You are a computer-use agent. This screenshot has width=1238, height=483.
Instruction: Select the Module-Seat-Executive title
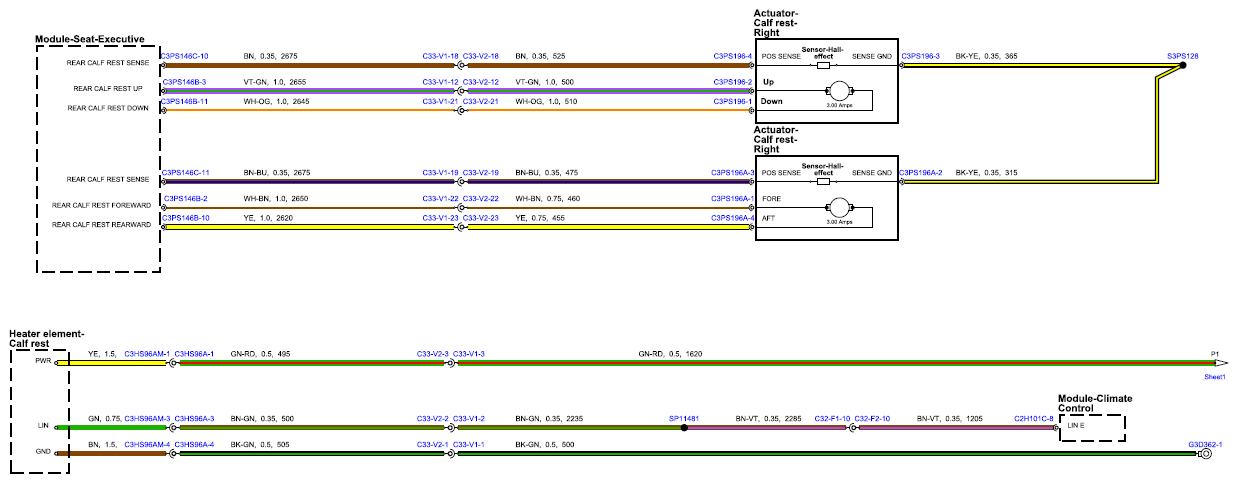[90, 39]
